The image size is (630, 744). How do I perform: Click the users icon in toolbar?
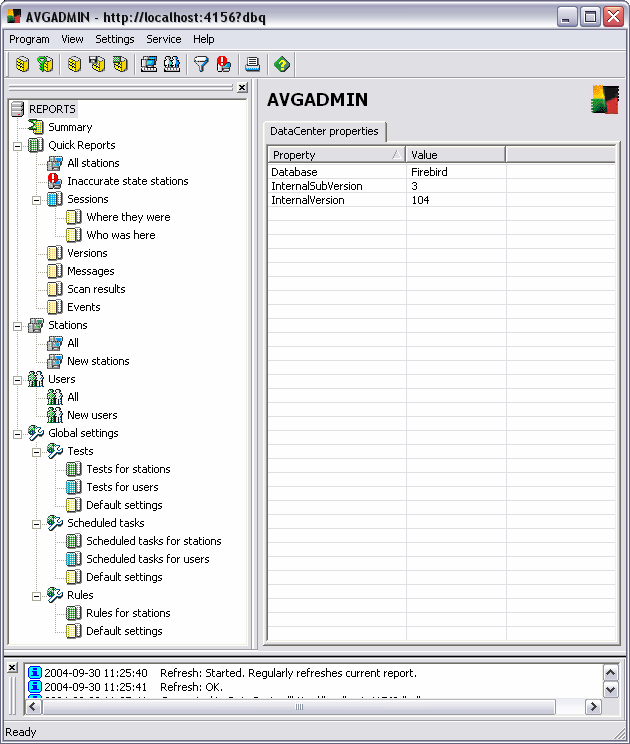tap(171, 65)
